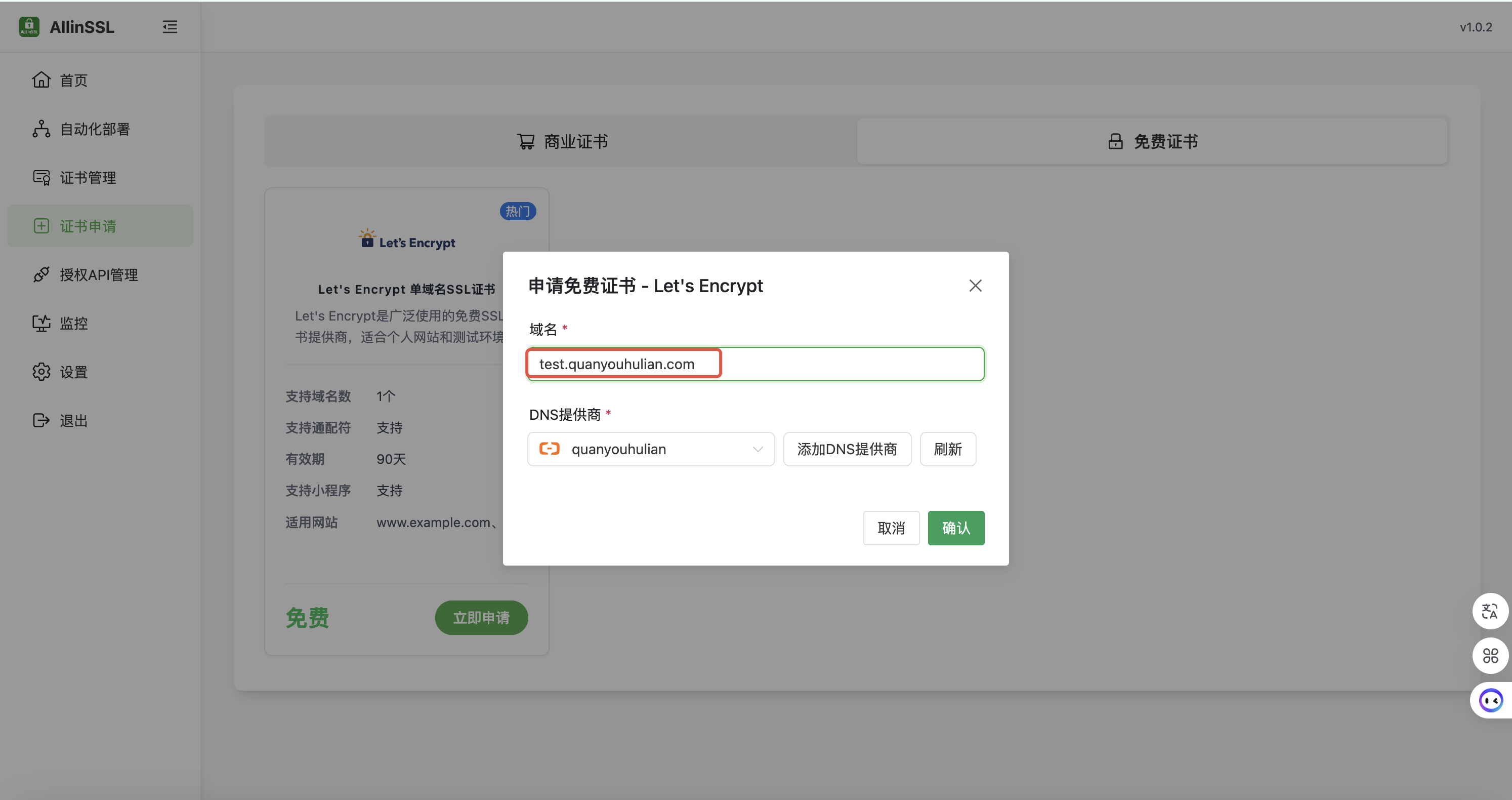Switch to the 免费证书 tab
The image size is (1512, 800).
click(1152, 142)
